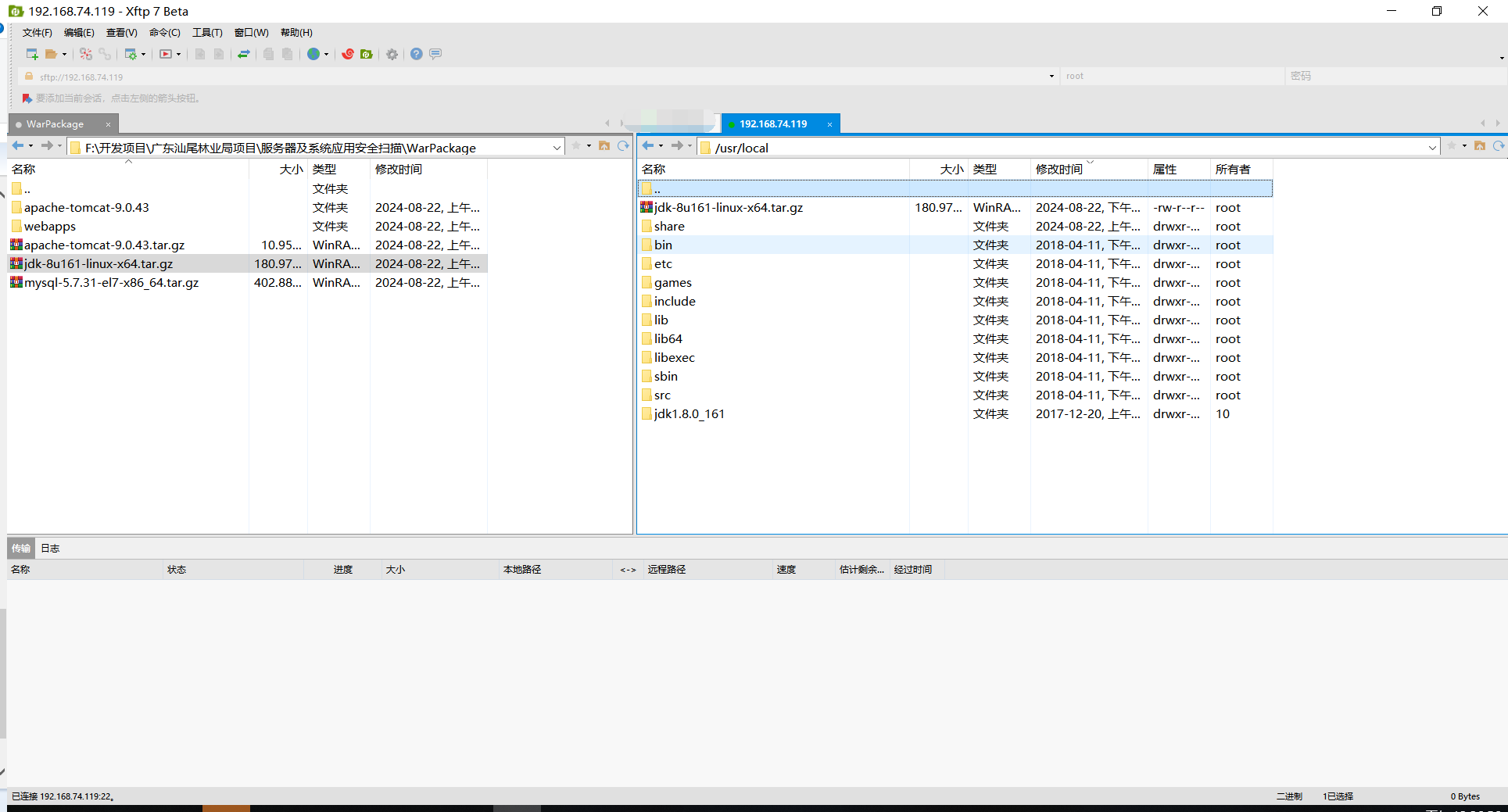Expand the globe icon dropdown arrow
The height and width of the screenshot is (812, 1508).
tap(326, 54)
